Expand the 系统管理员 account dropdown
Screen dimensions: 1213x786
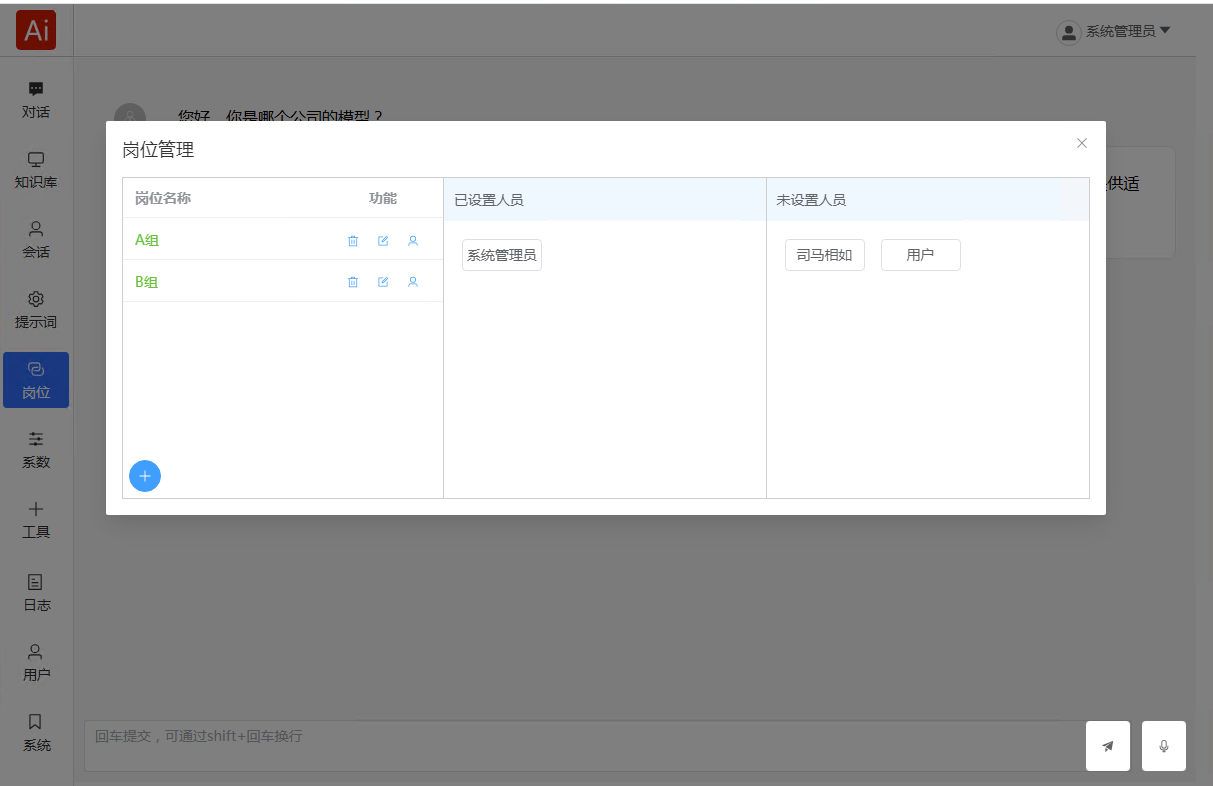[x=1114, y=32]
